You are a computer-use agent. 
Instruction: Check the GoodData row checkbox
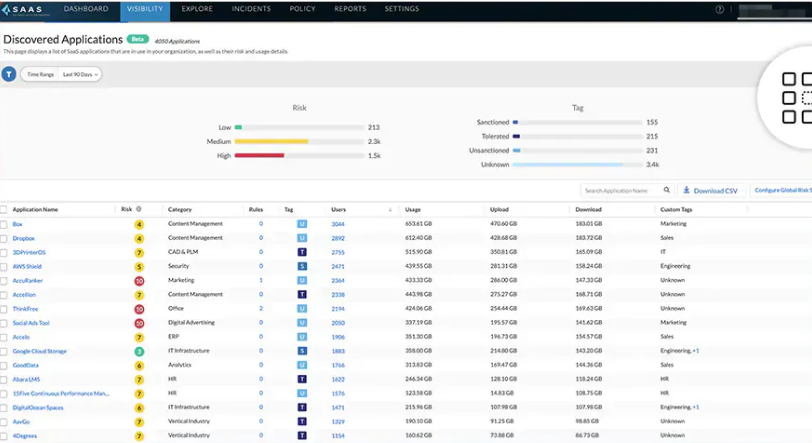(4, 365)
